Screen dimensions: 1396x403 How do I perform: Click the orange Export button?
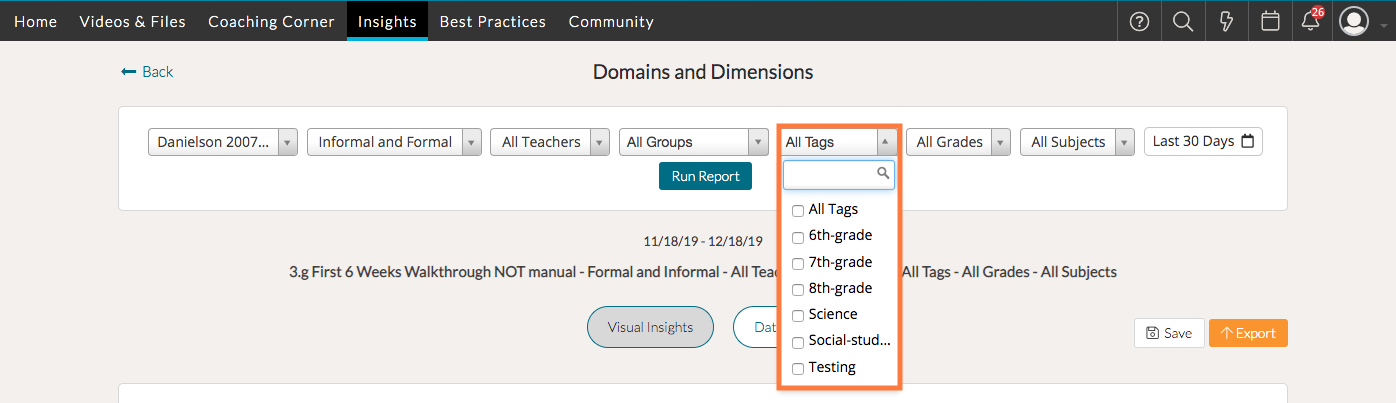(1247, 333)
